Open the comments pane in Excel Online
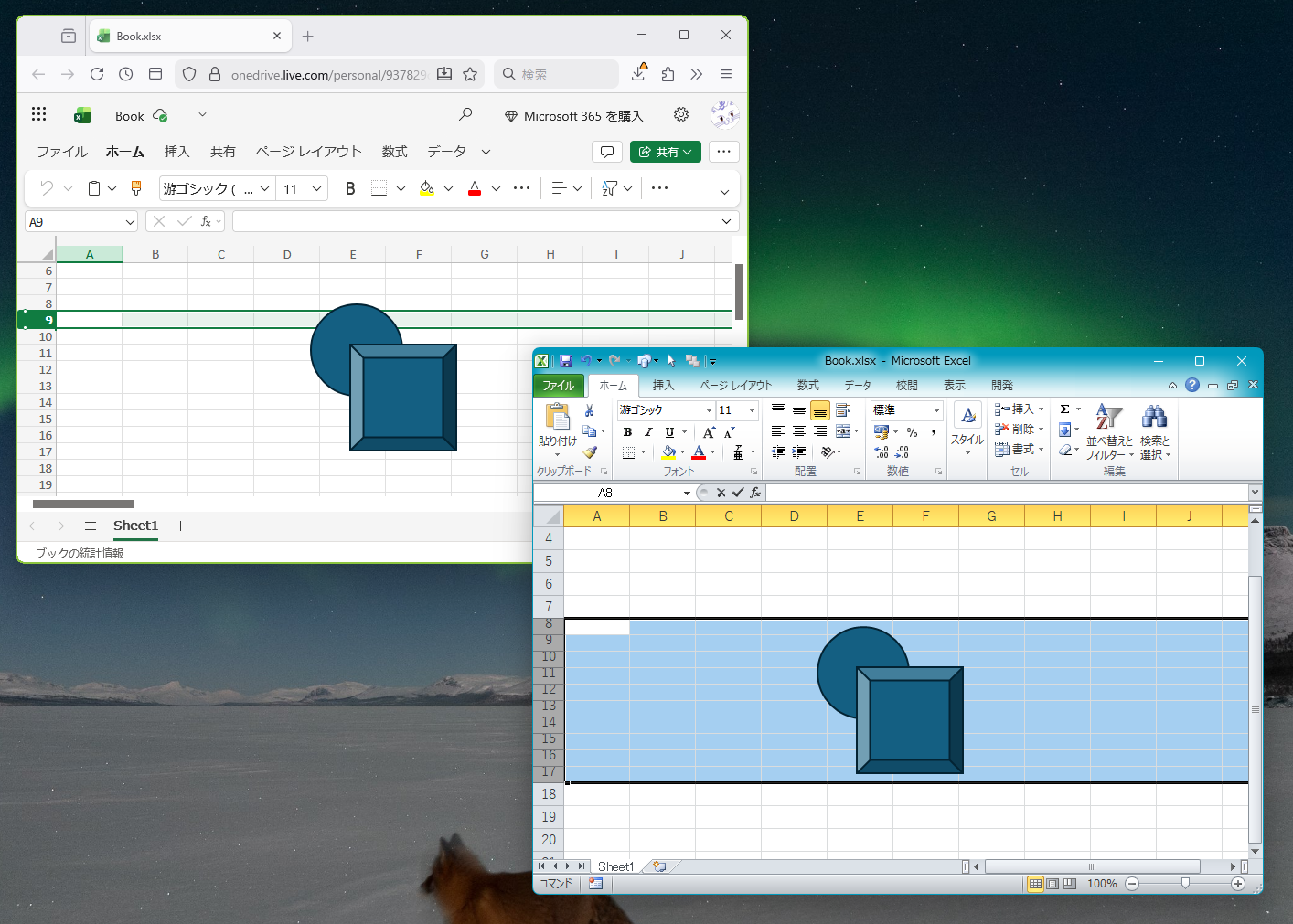This screenshot has height=924, width=1293. tap(606, 152)
